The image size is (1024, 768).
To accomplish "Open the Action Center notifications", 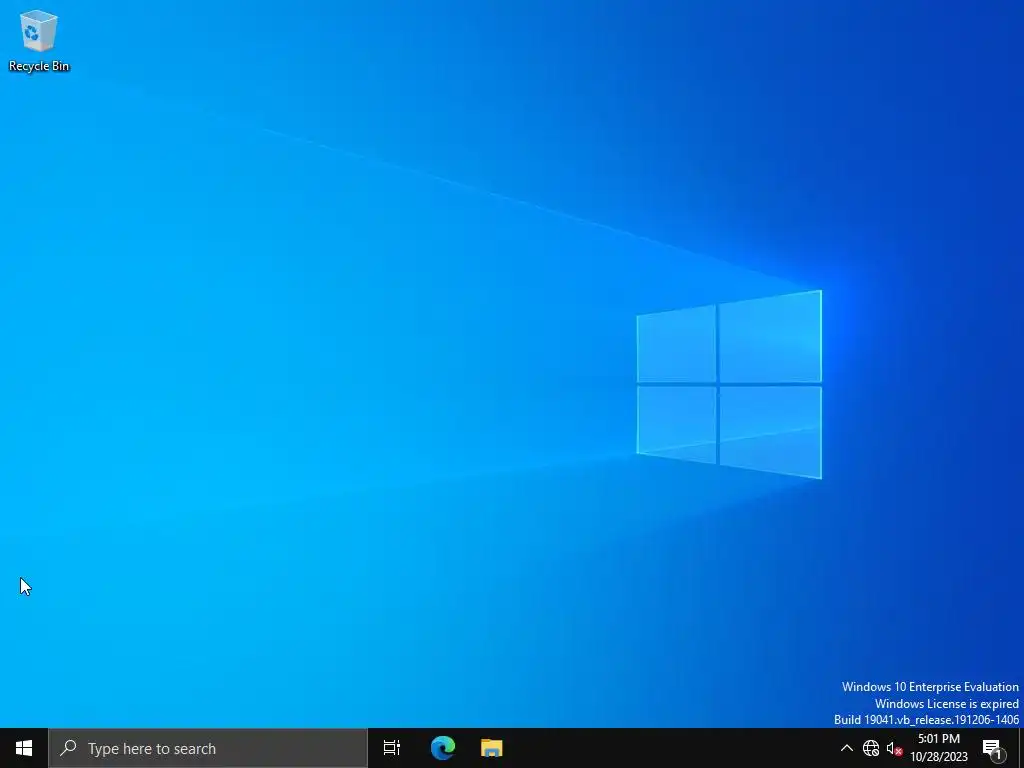I will click(x=992, y=748).
